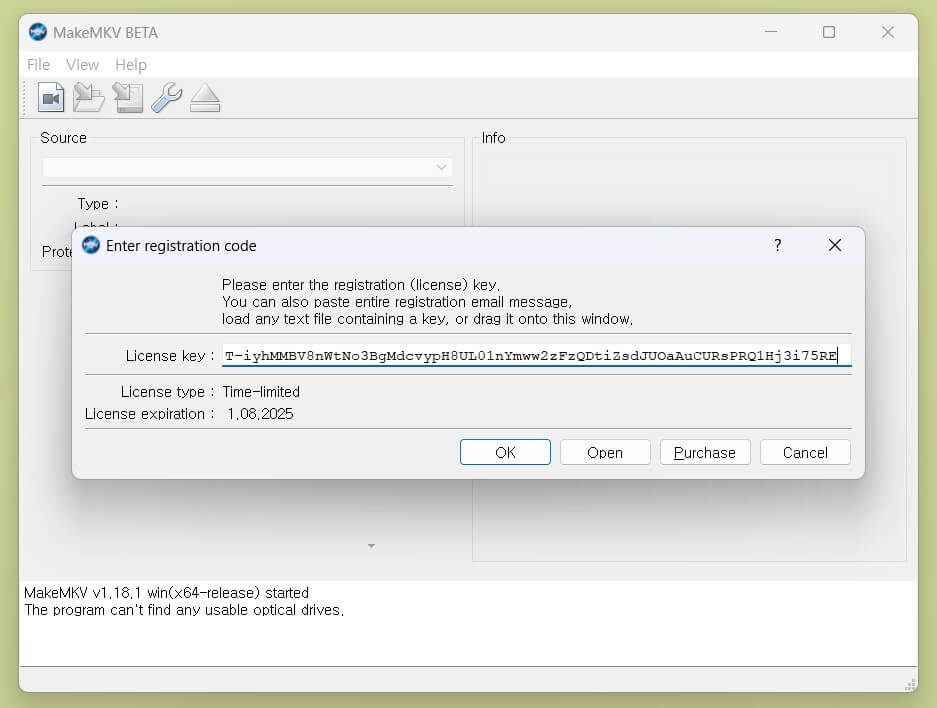The width and height of the screenshot is (937, 708).
Task: Open the File menu
Action: click(x=38, y=65)
